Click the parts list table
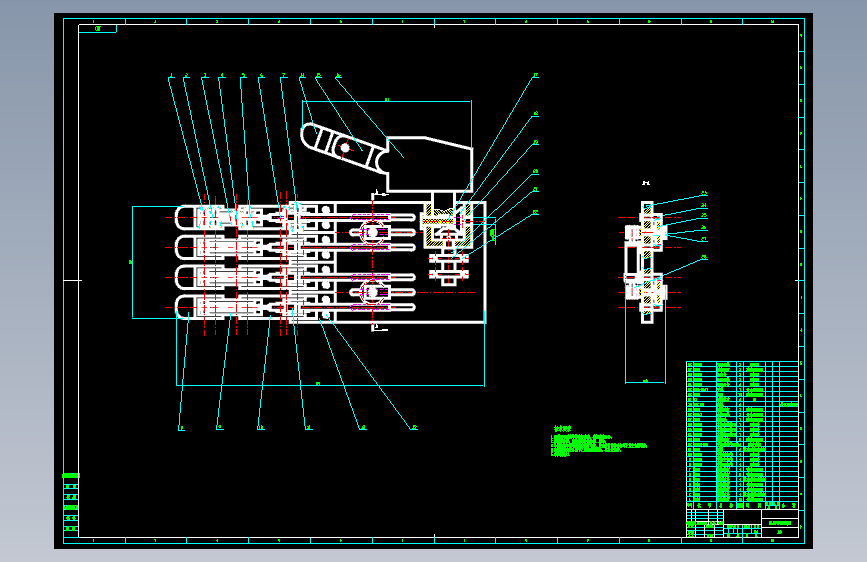 742,435
